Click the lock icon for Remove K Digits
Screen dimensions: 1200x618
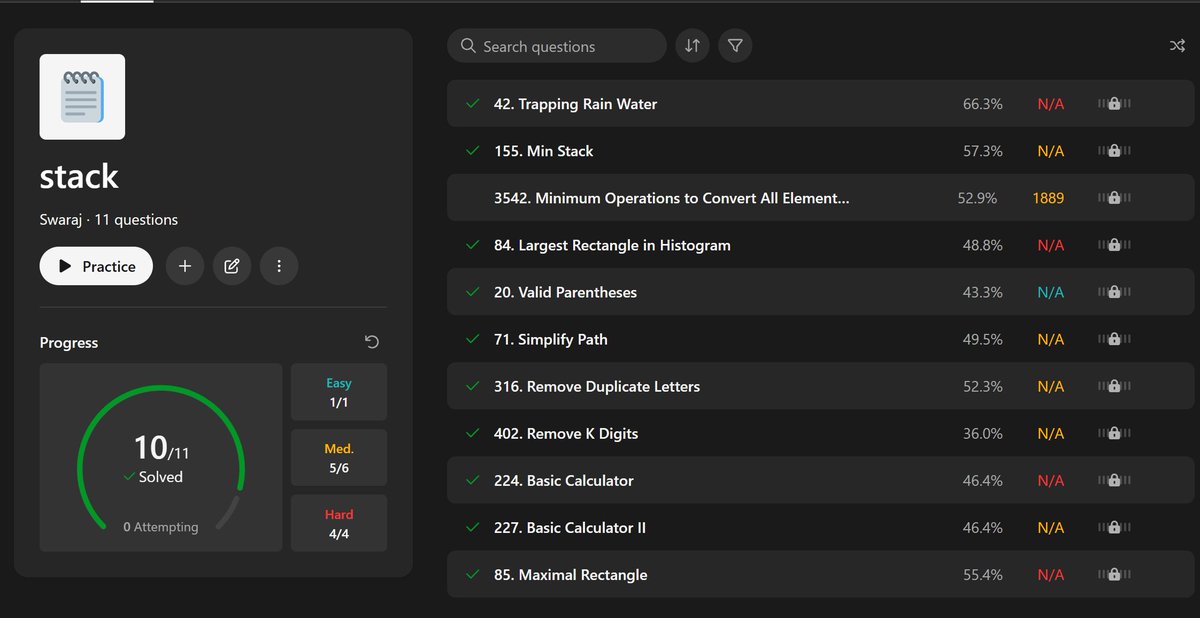coord(1114,432)
